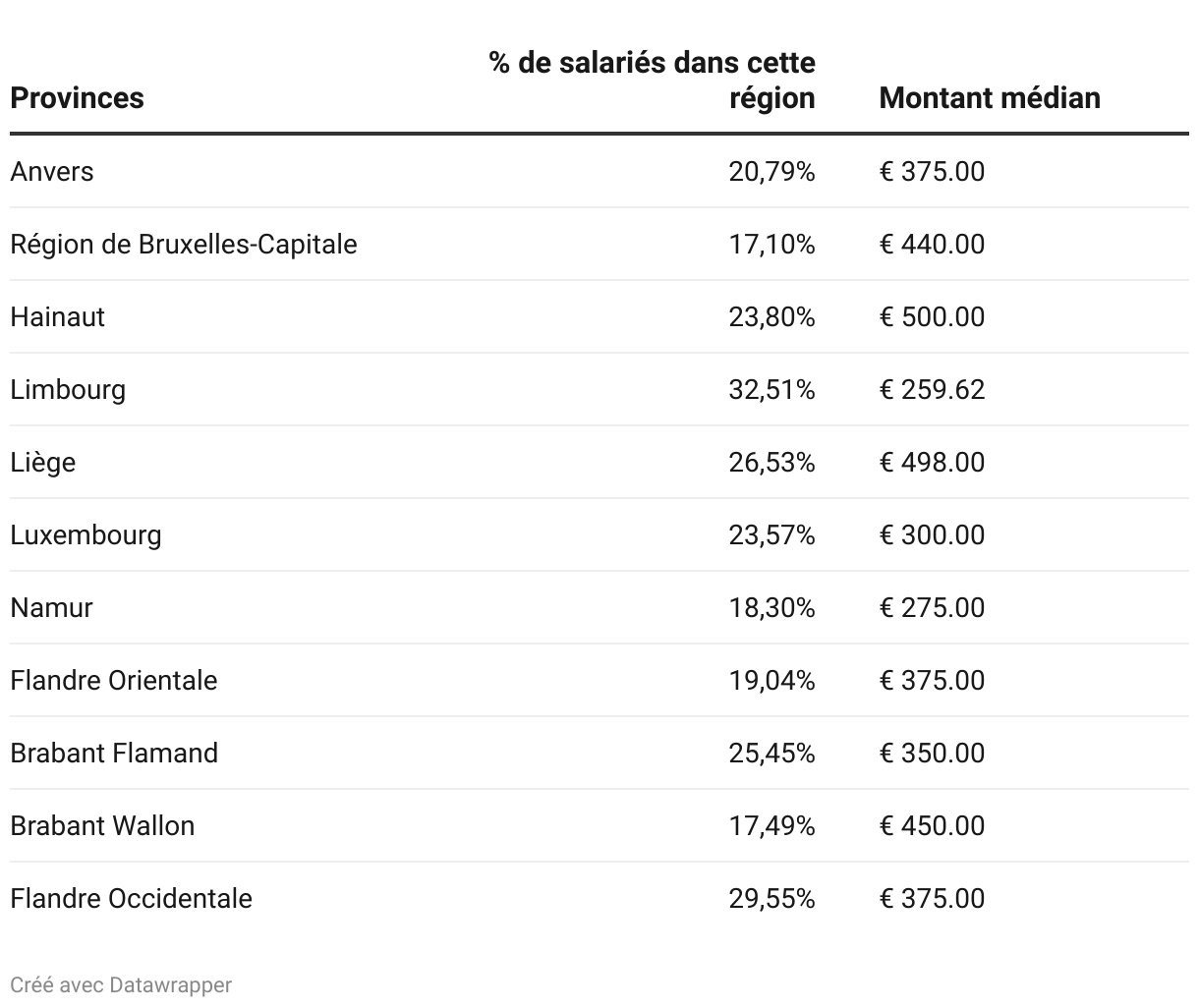Select the Anvers province row label
The image size is (1199, 1008).
pyautogui.click(x=52, y=172)
